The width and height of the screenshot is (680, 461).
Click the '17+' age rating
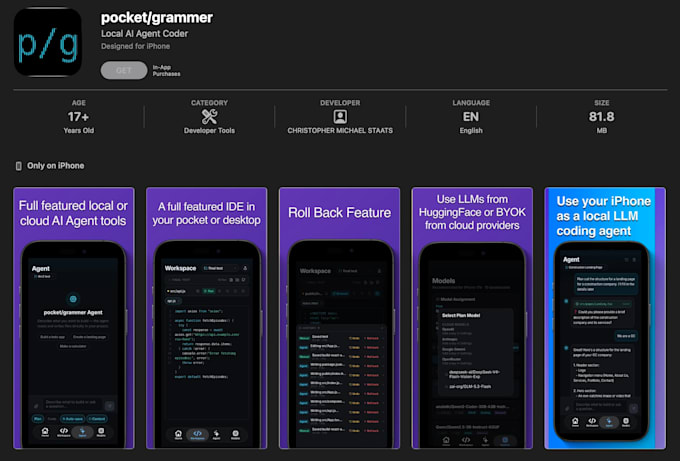(78, 117)
